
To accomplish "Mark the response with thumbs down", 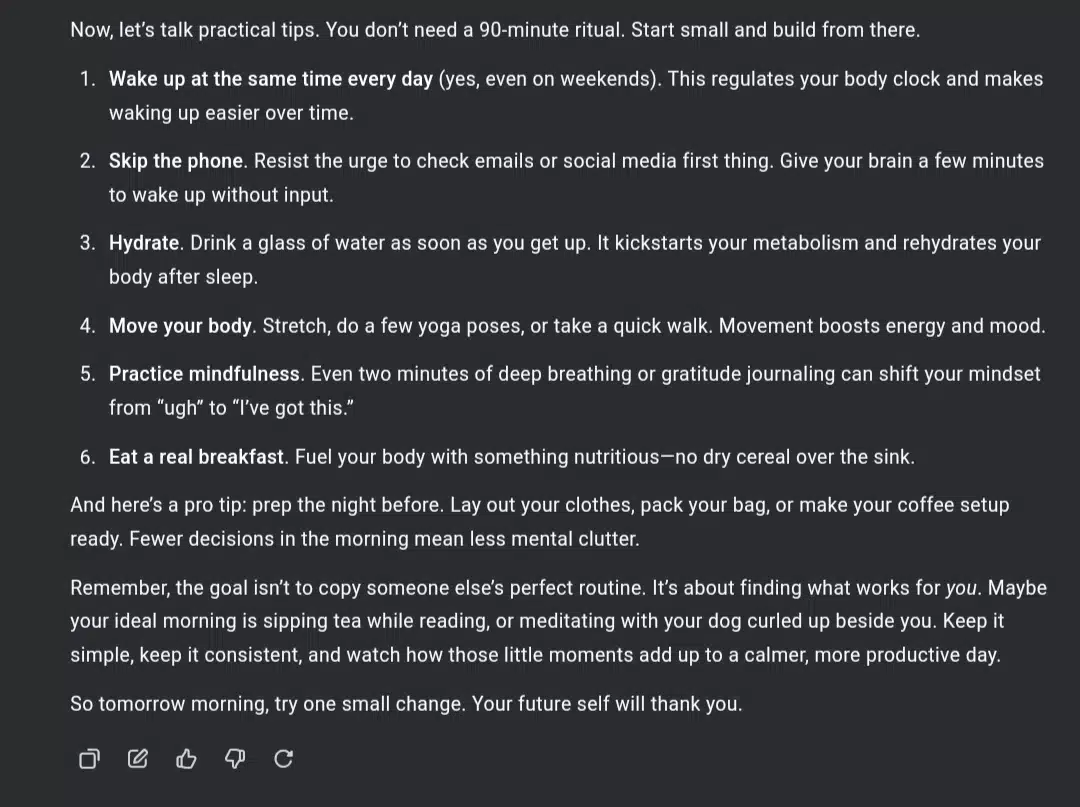I will [235, 759].
